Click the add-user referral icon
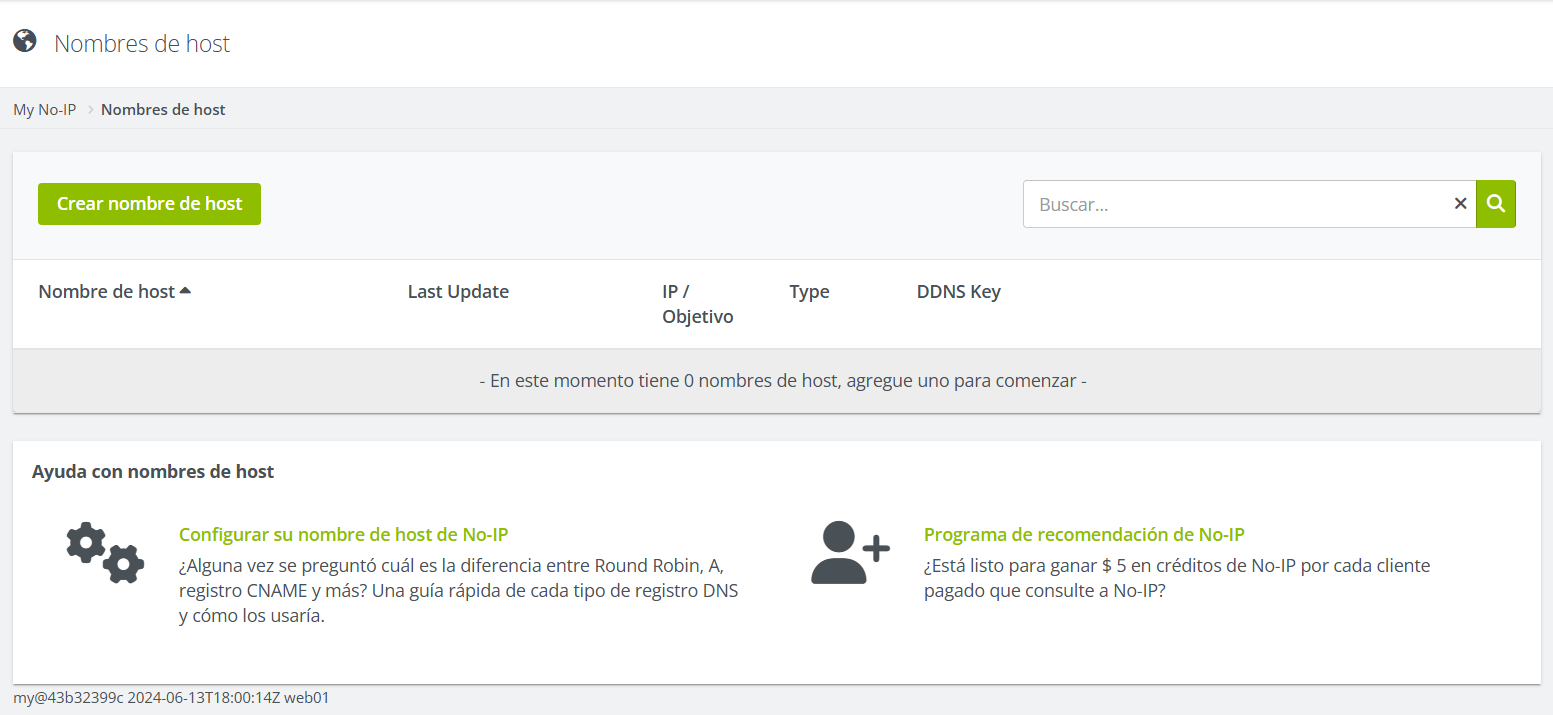1553x715 pixels. coord(850,552)
